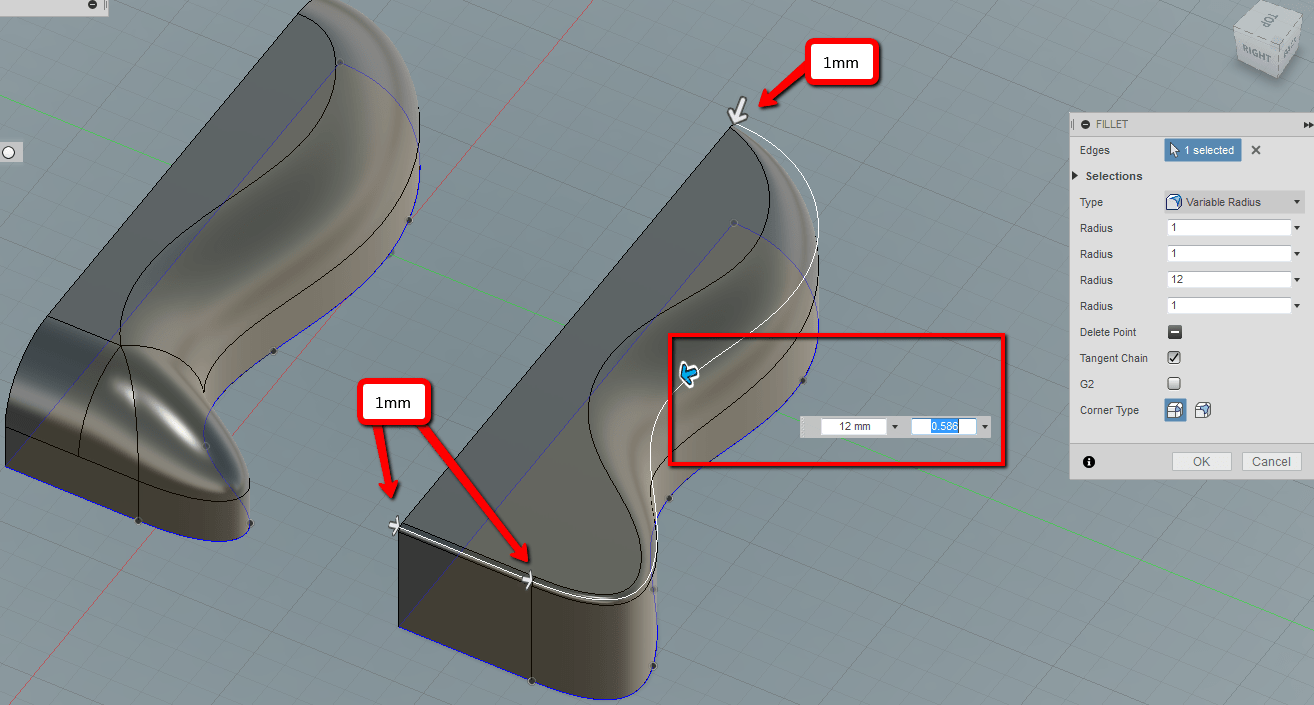Enable the G2 continuity checkbox
The height and width of the screenshot is (705, 1314).
(x=1173, y=383)
